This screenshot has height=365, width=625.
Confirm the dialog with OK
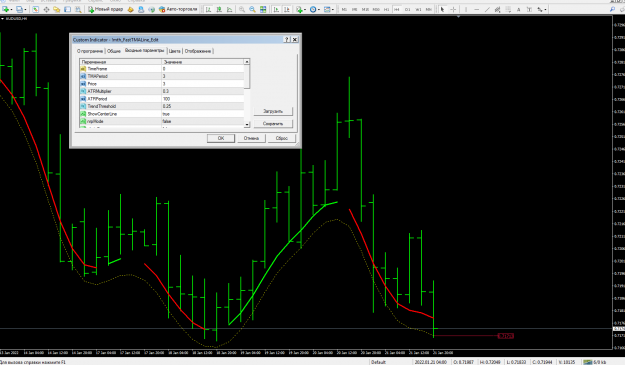[x=221, y=138]
